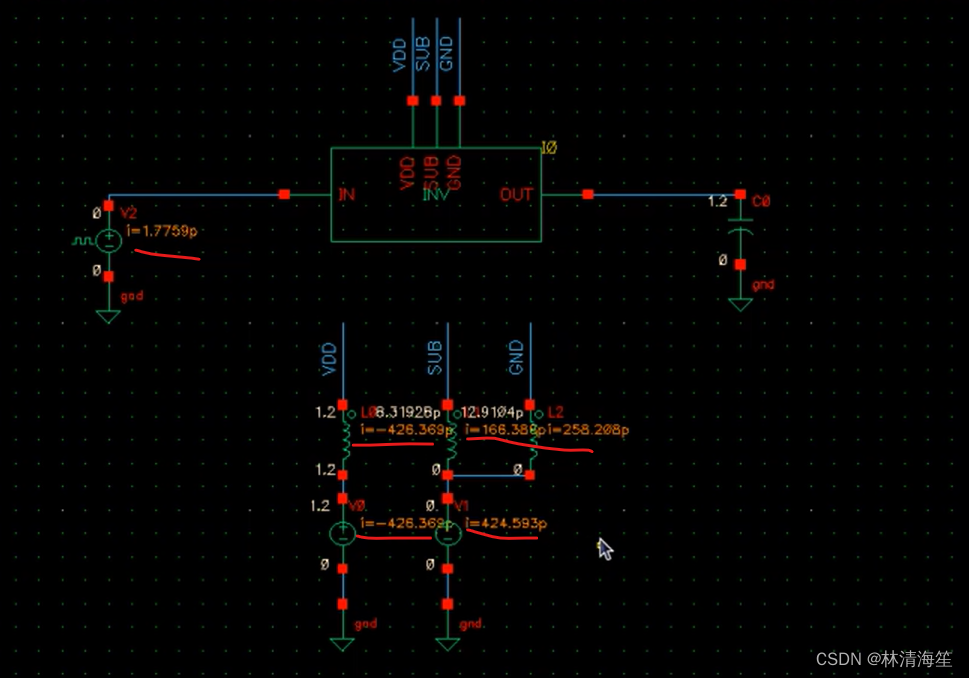Screen dimensions: 969x678
Task: Select the wire from V2 to IN
Action: point(195,195)
